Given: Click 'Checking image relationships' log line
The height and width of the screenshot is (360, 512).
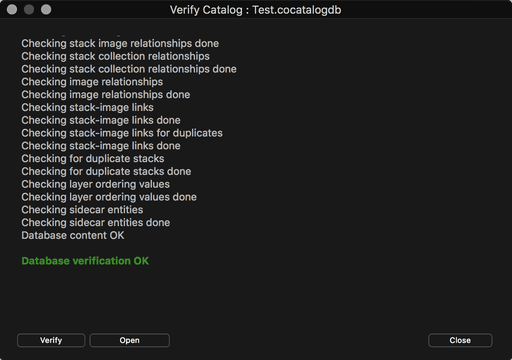Looking at the screenshot, I should click(92, 82).
